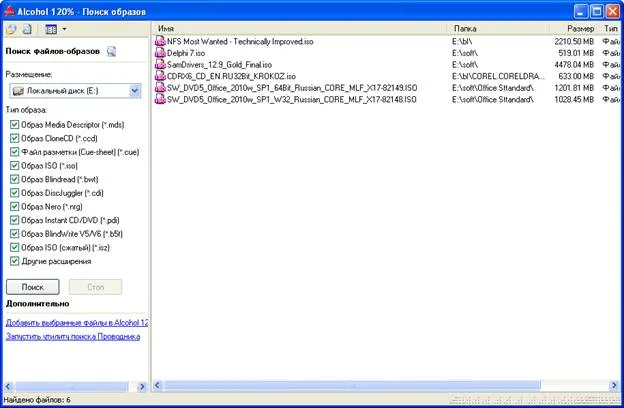The height and width of the screenshot is (408, 624).
Task: Click the drive icon in the location combo box
Action: coord(18,91)
